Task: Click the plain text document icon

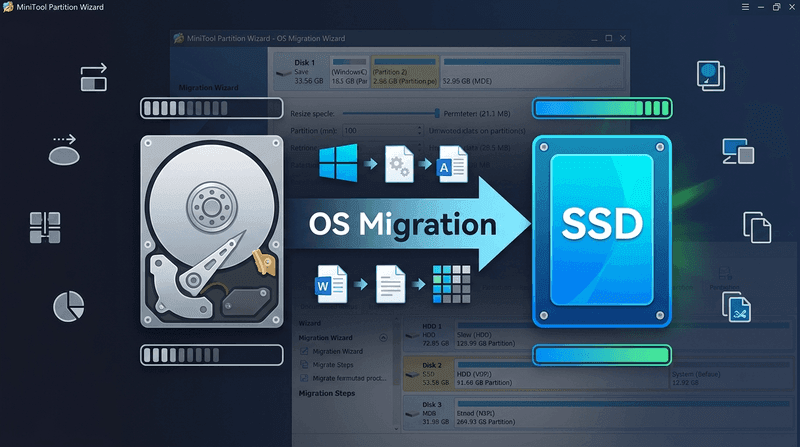Action: point(390,284)
